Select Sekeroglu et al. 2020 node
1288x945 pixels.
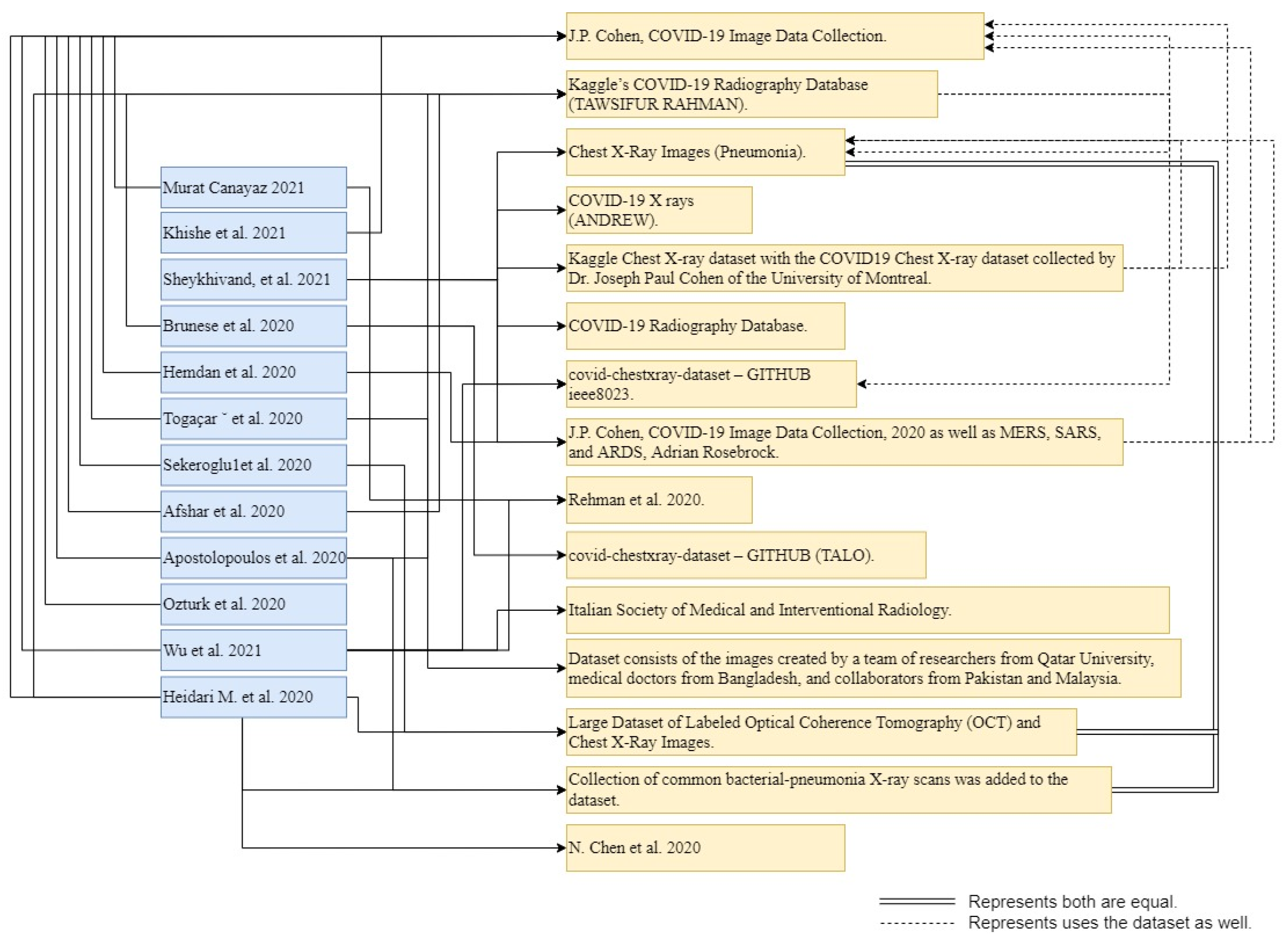(x=253, y=464)
